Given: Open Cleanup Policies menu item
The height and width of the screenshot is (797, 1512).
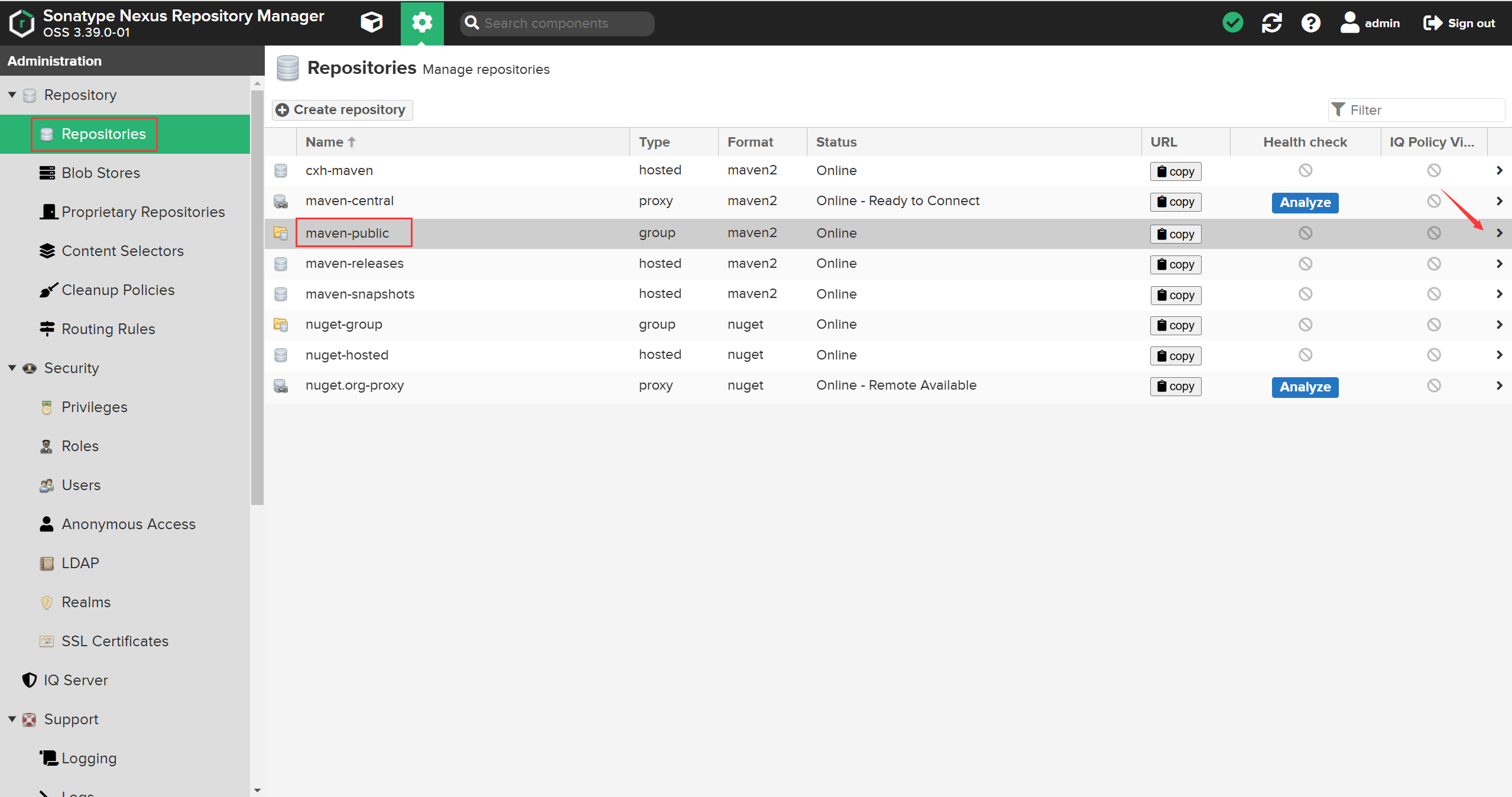Looking at the screenshot, I should tap(118, 290).
